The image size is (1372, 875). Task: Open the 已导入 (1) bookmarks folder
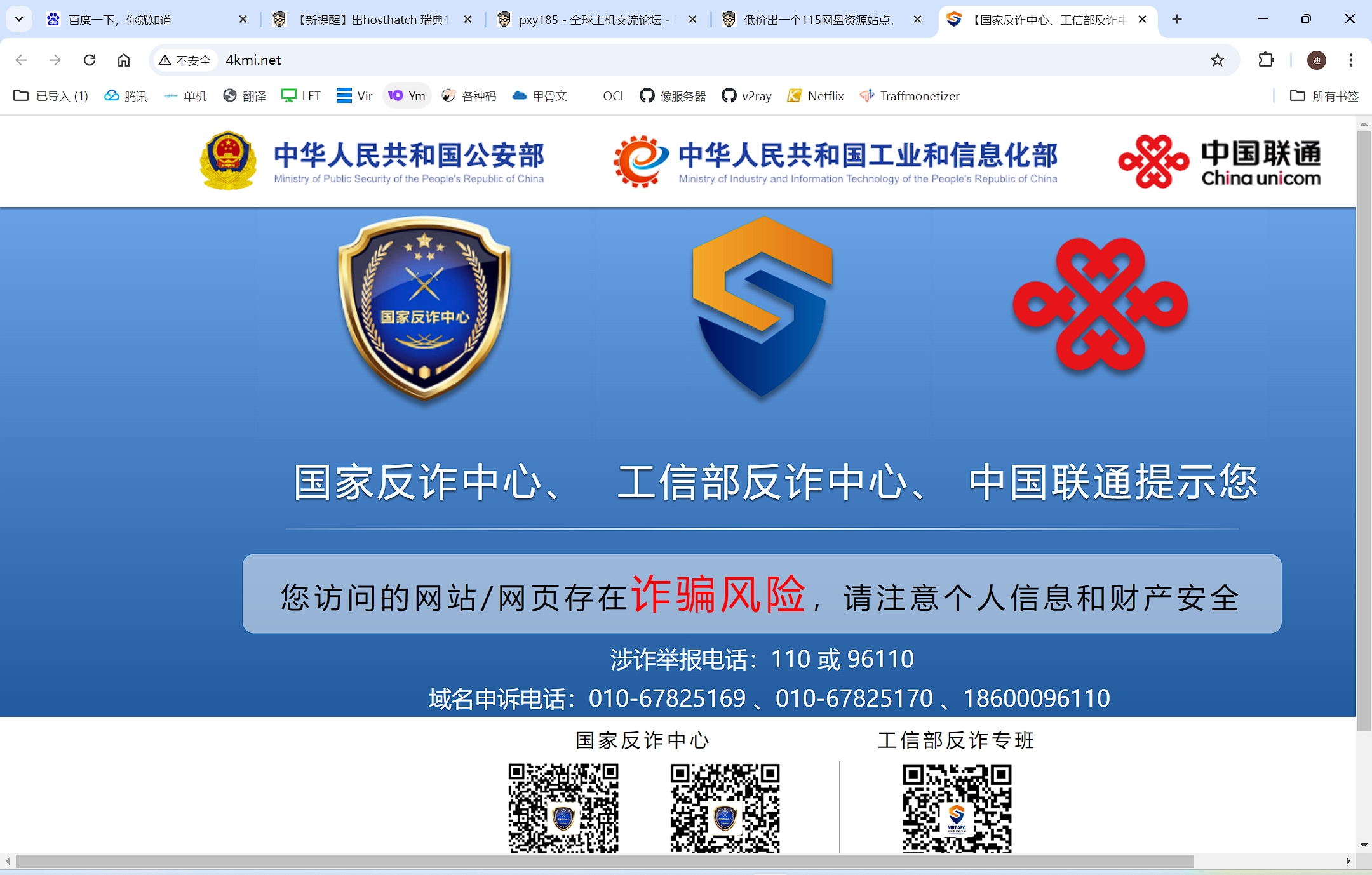[51, 96]
